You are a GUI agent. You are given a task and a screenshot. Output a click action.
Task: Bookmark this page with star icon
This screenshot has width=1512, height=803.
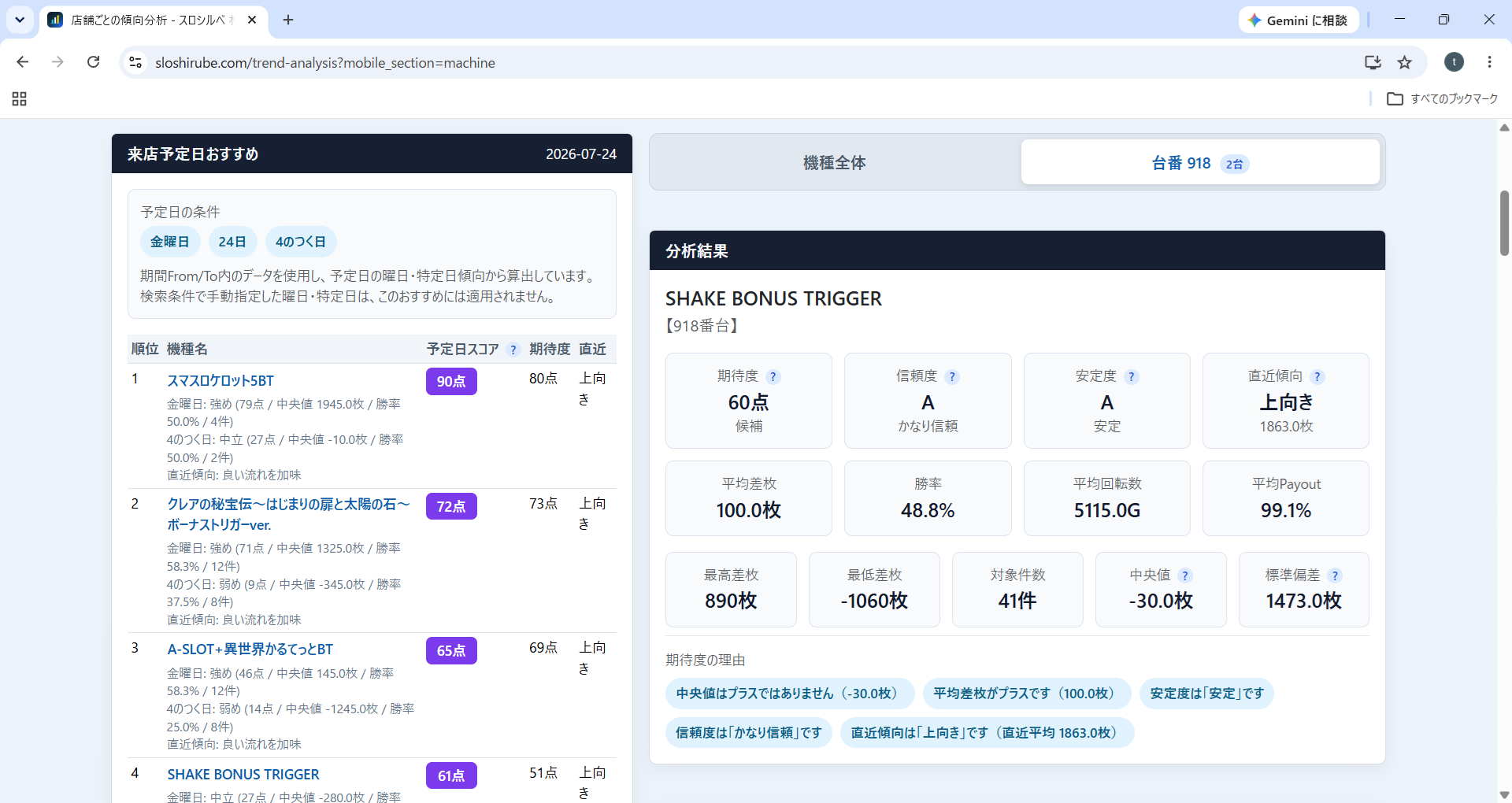[x=1405, y=62]
